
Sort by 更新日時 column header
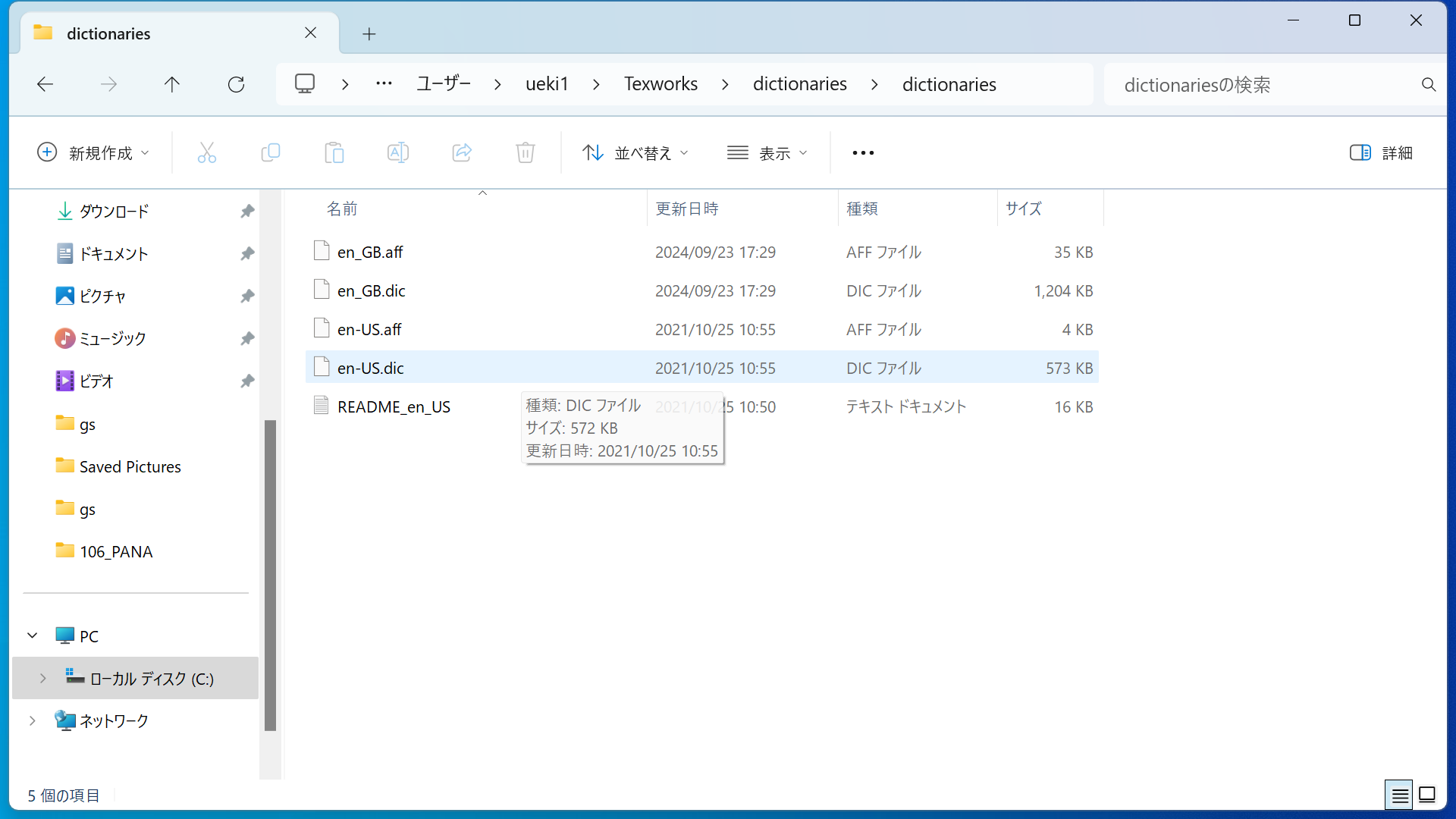743,209
